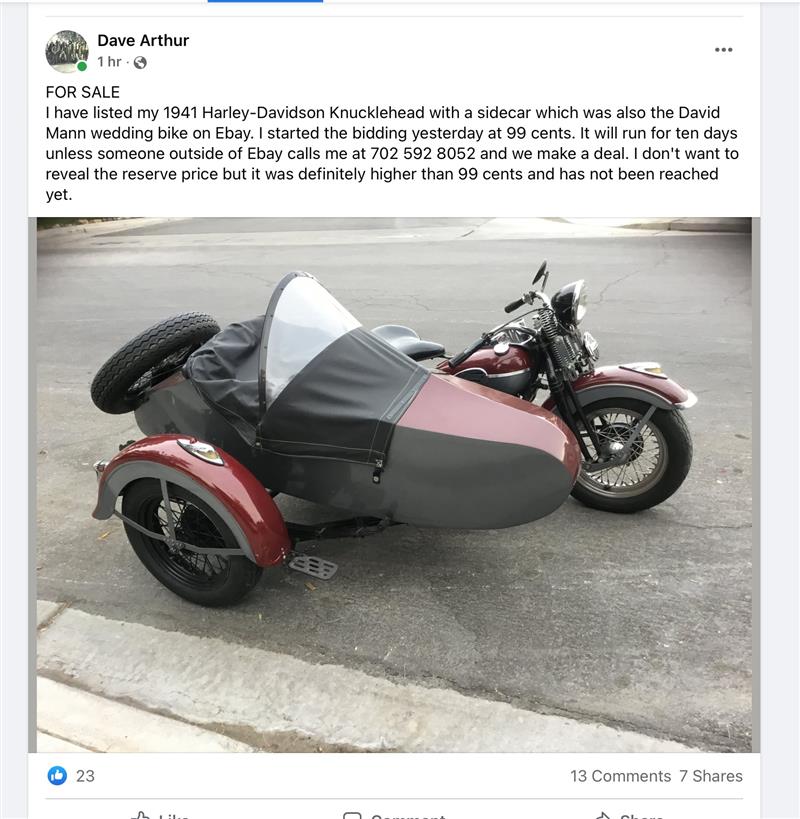
Task: Click the Comment speech bubble icon
Action: 352,815
